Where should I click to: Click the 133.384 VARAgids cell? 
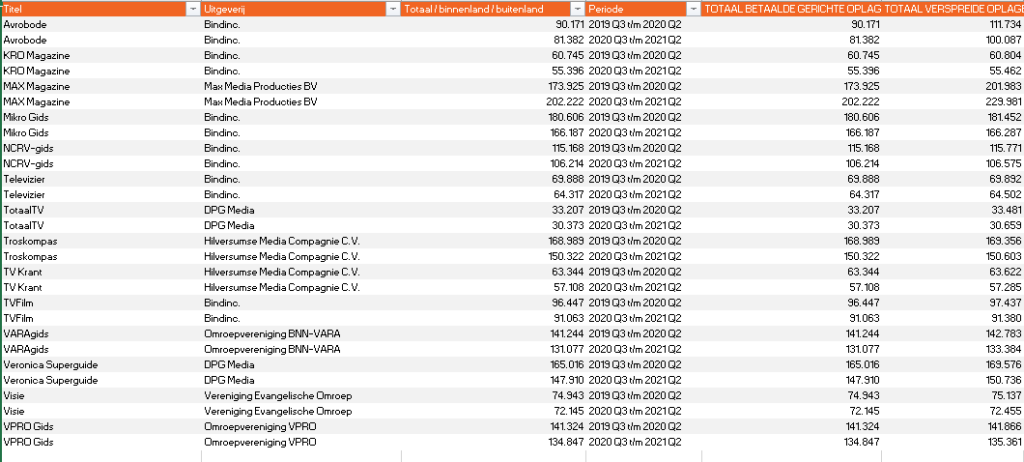pos(953,350)
